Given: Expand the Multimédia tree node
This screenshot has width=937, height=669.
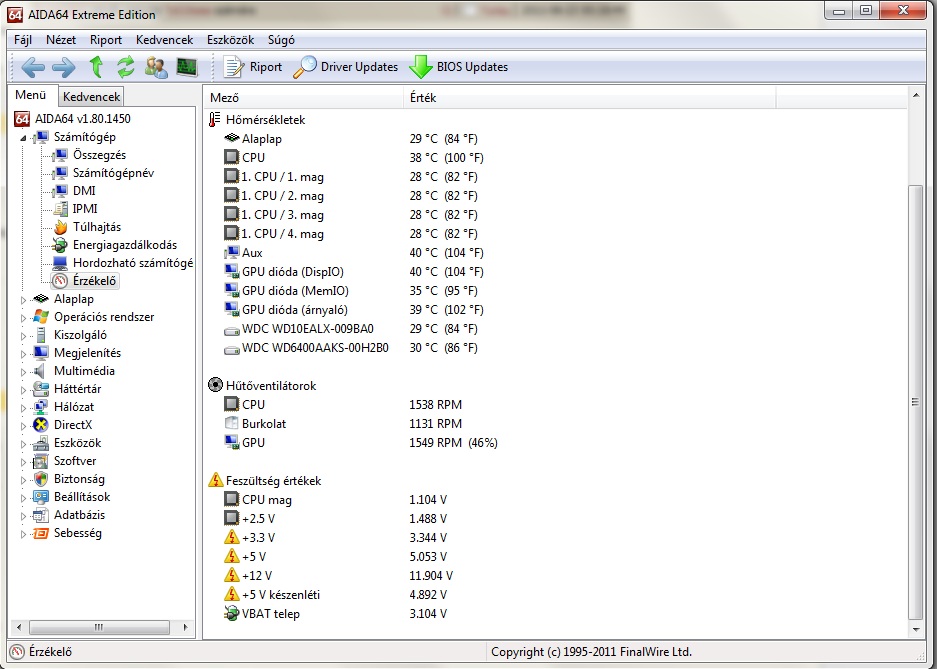Looking at the screenshot, I should point(23,372).
